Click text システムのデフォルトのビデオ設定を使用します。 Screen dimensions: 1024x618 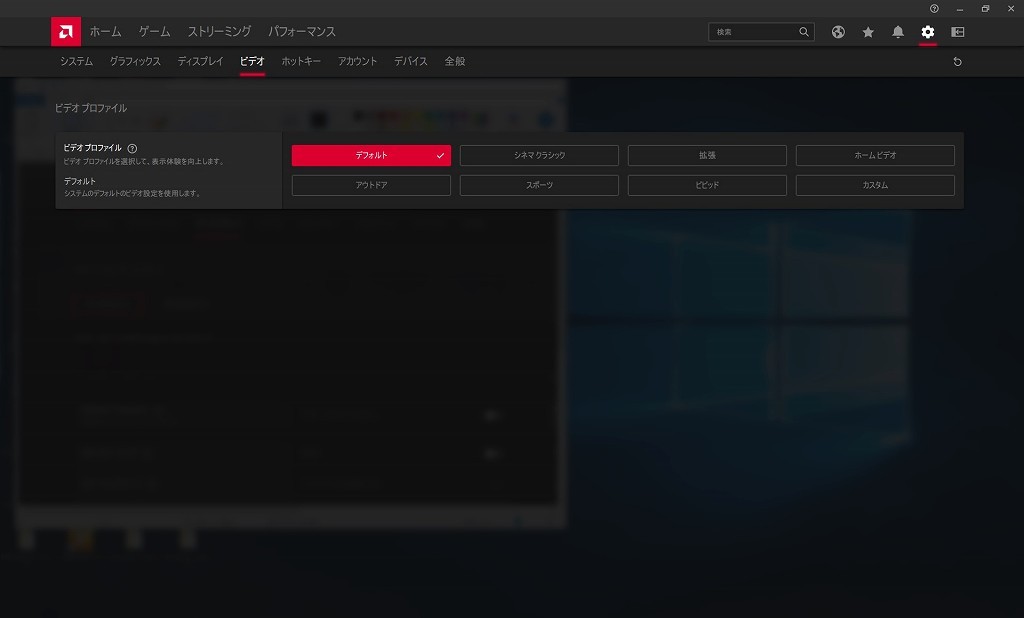(x=133, y=193)
